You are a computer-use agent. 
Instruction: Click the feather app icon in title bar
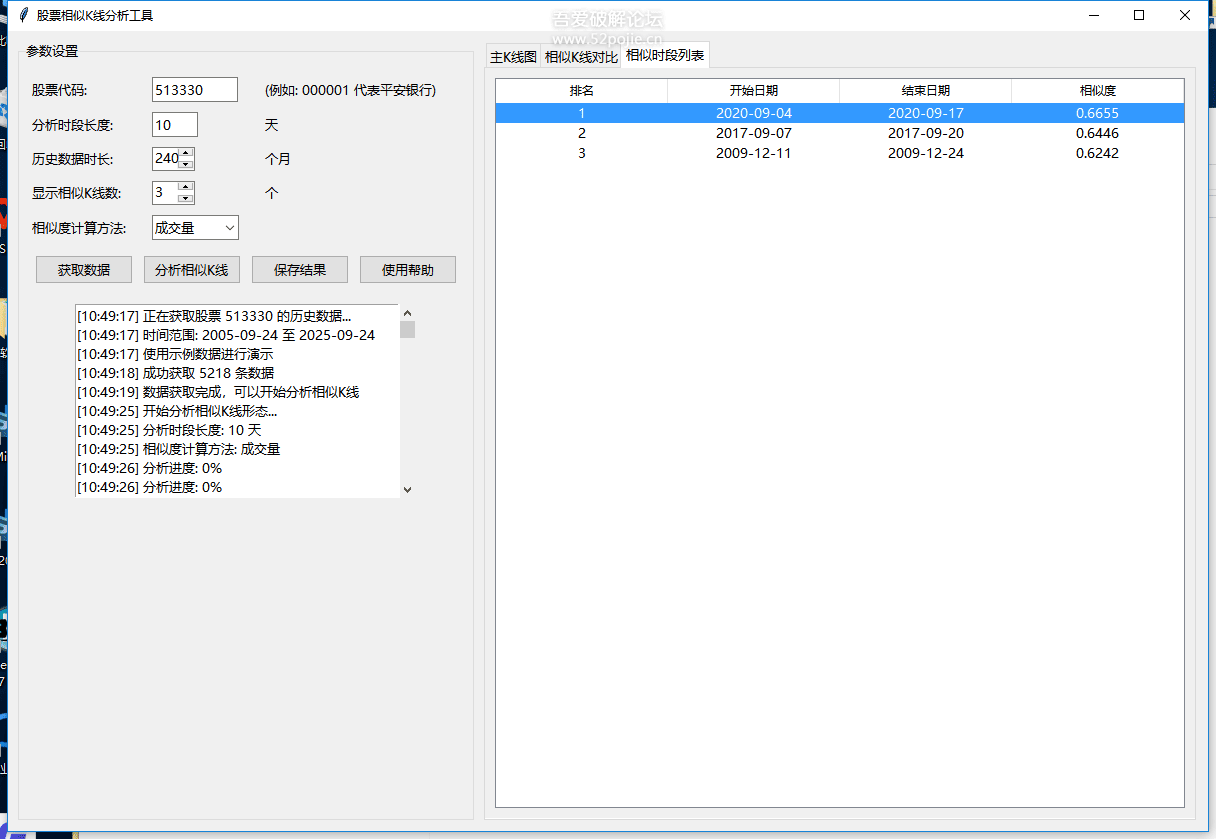tap(23, 15)
